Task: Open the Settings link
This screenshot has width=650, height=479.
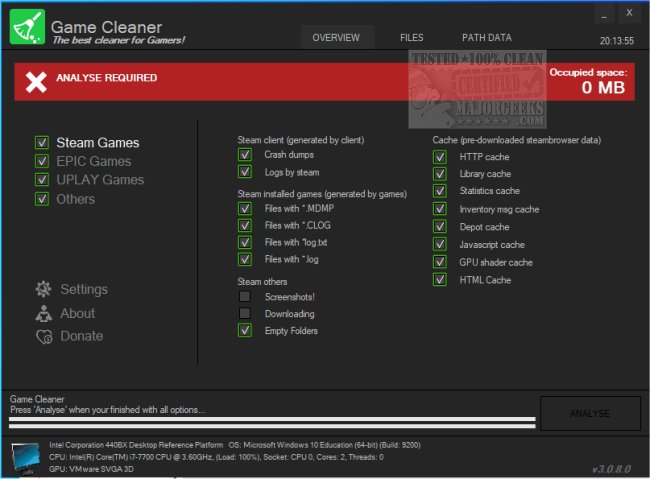Action: click(x=84, y=289)
